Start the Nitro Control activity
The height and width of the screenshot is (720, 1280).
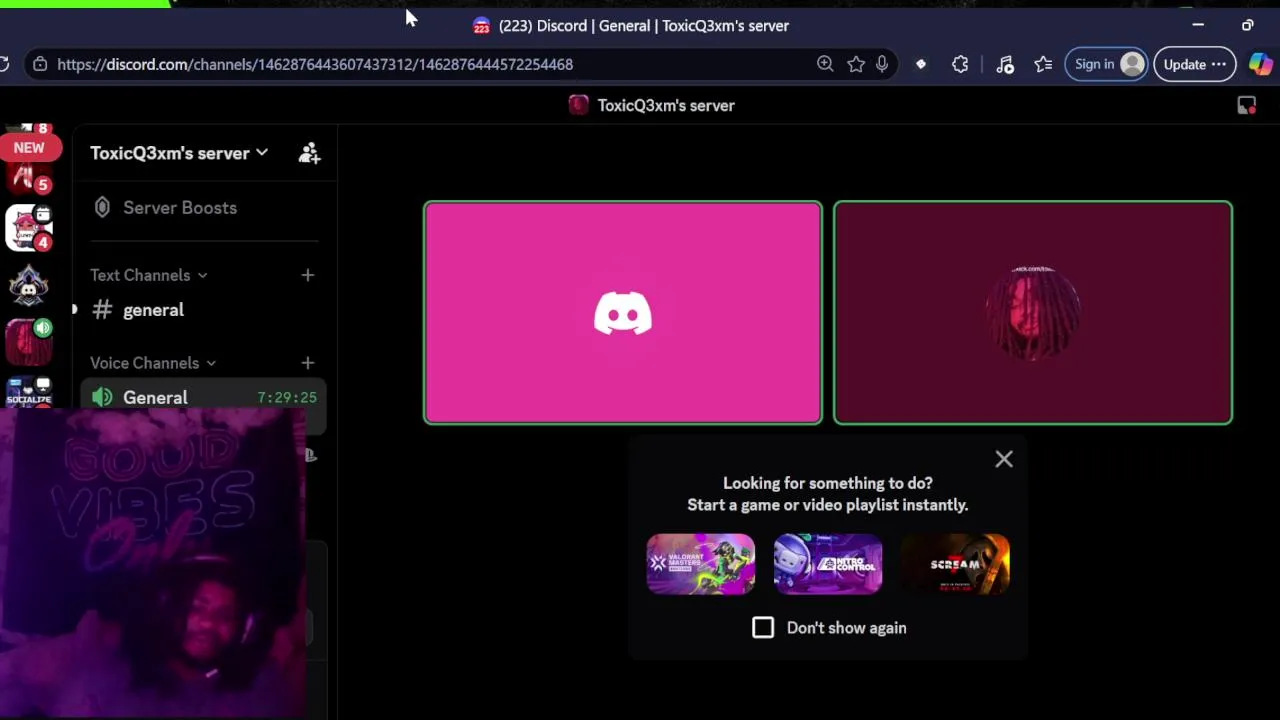pos(828,564)
